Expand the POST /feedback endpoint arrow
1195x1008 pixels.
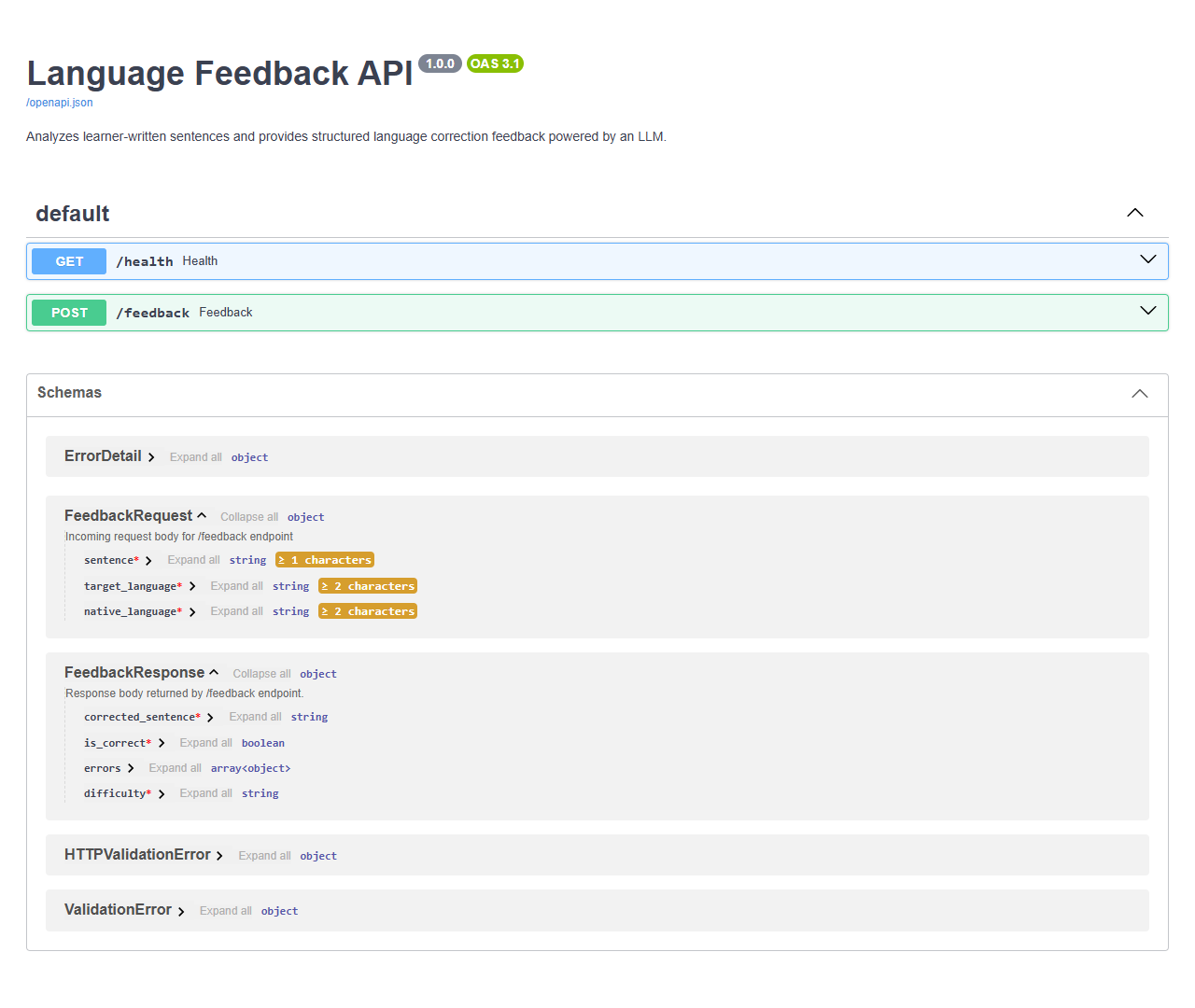1148,311
